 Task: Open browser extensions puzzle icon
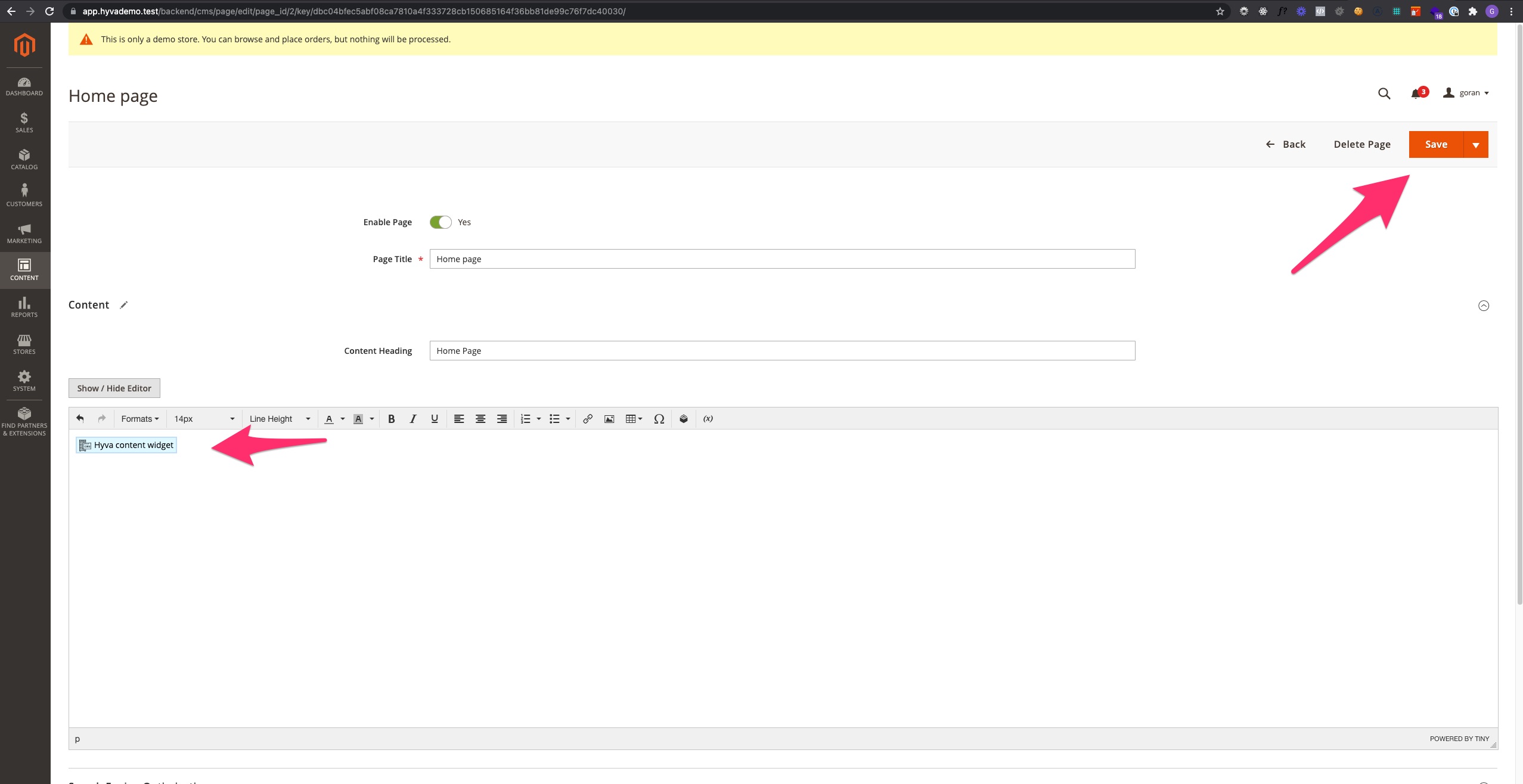pos(1473,11)
